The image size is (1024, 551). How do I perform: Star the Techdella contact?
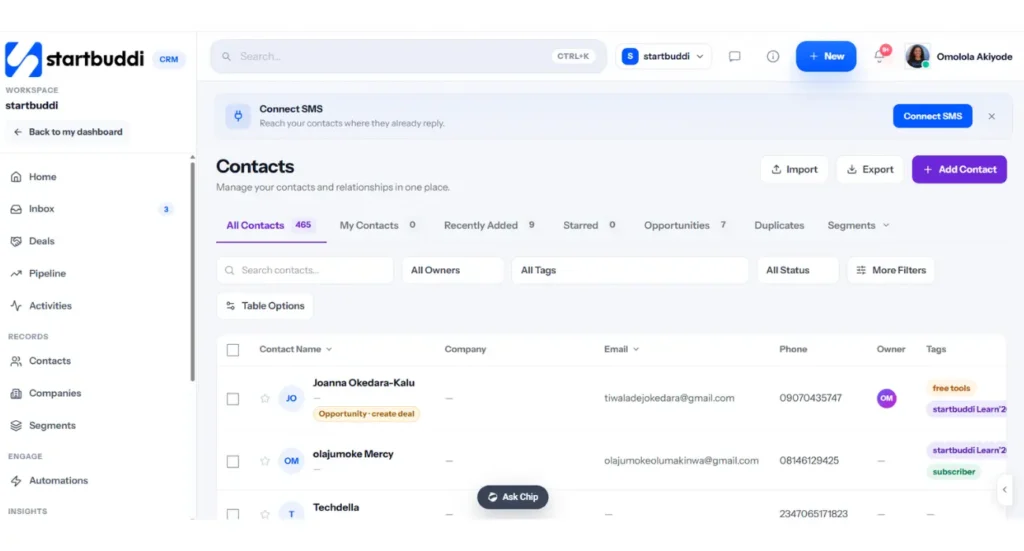(264, 514)
